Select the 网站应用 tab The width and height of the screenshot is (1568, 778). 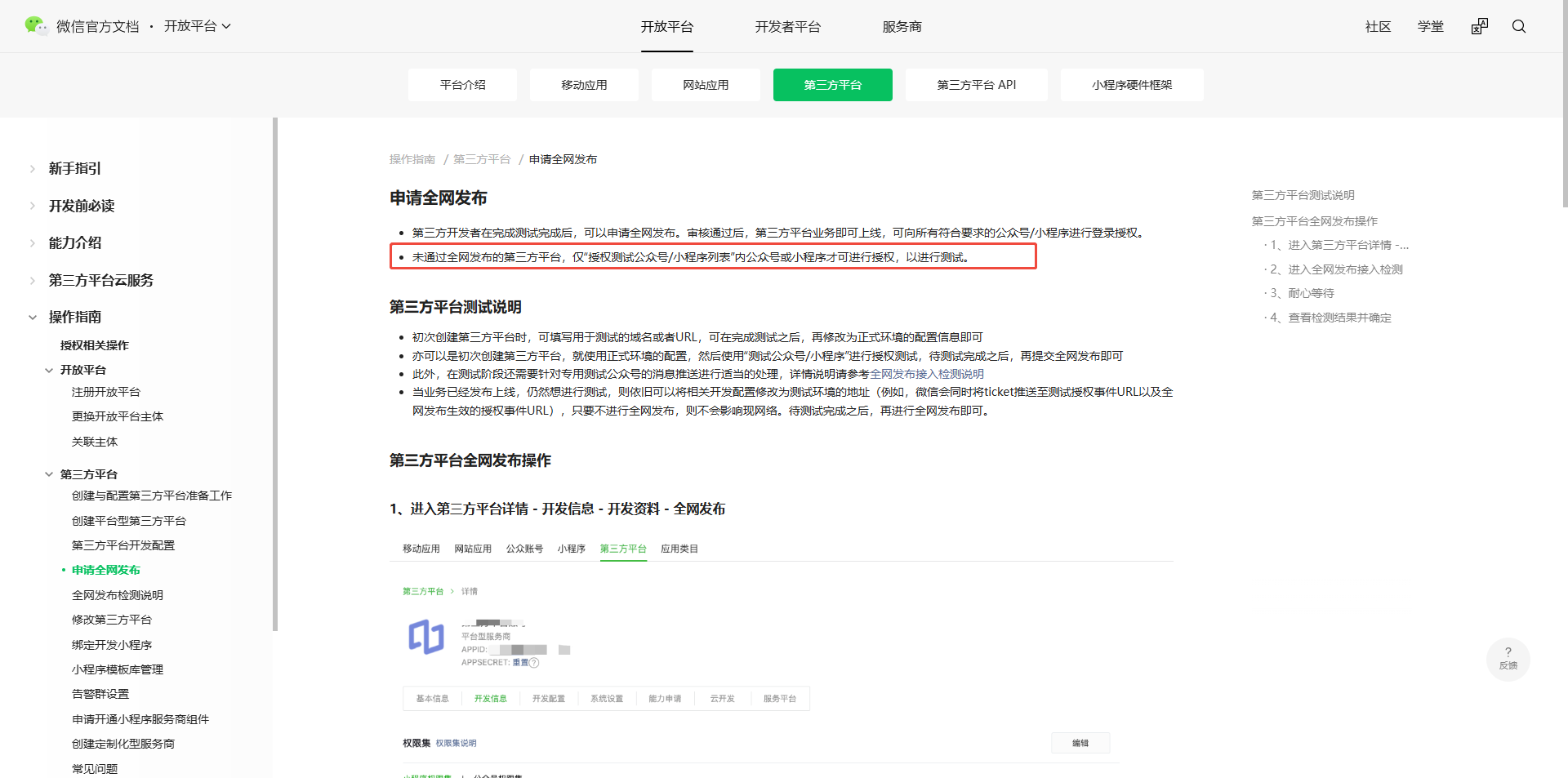(706, 85)
